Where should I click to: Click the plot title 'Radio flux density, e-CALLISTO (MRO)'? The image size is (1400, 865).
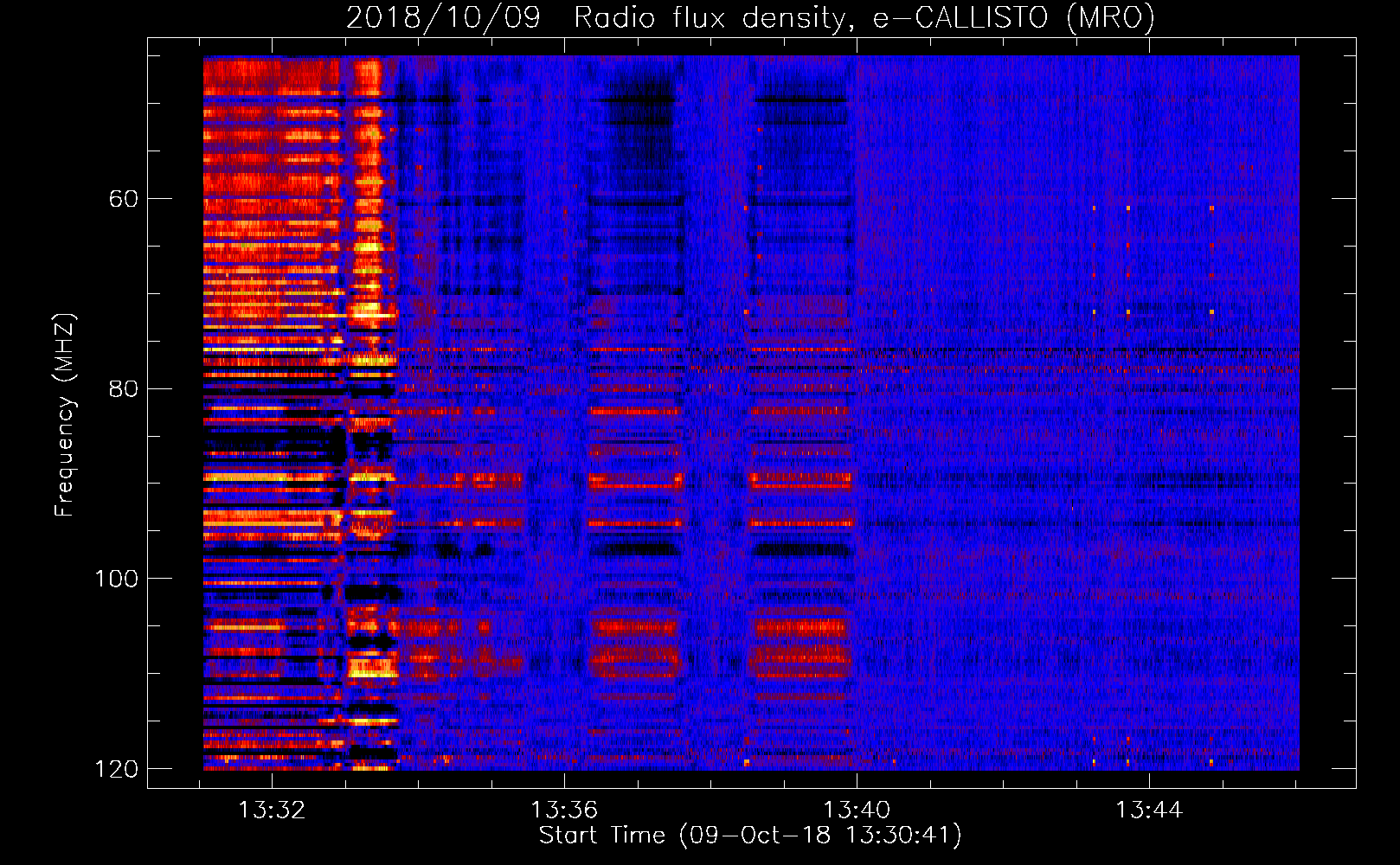(x=864, y=18)
